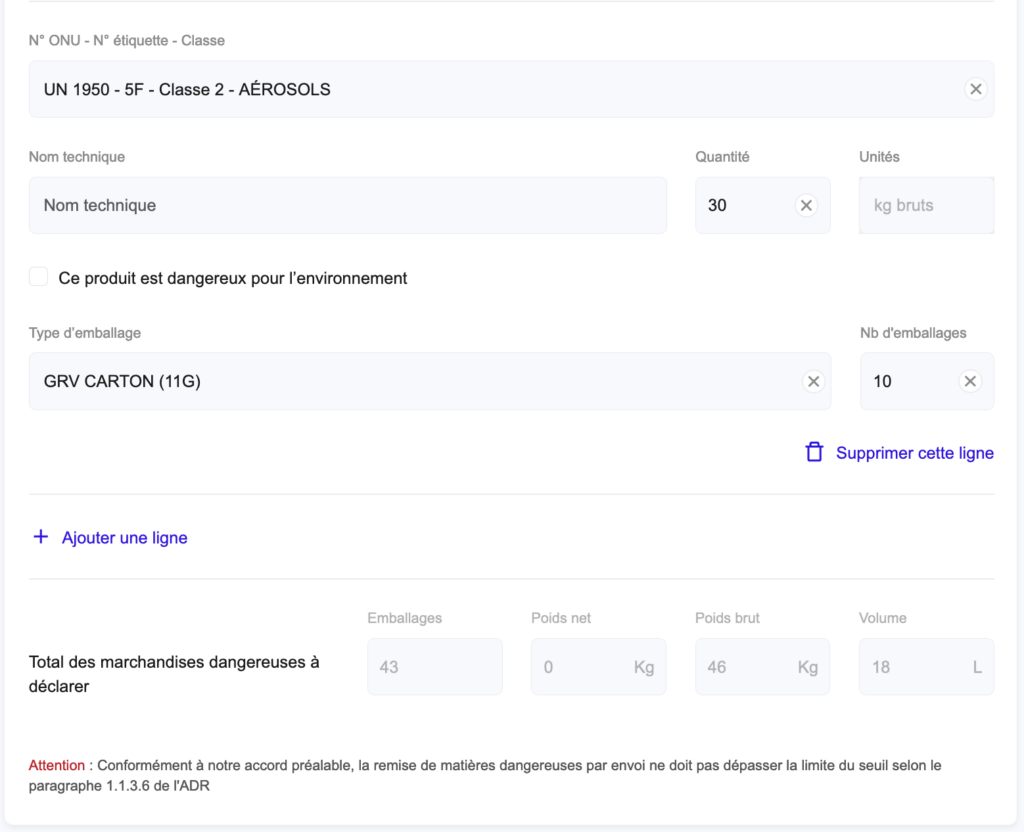Clear the Quantité value 30
This screenshot has width=1024, height=832.
[x=806, y=205]
